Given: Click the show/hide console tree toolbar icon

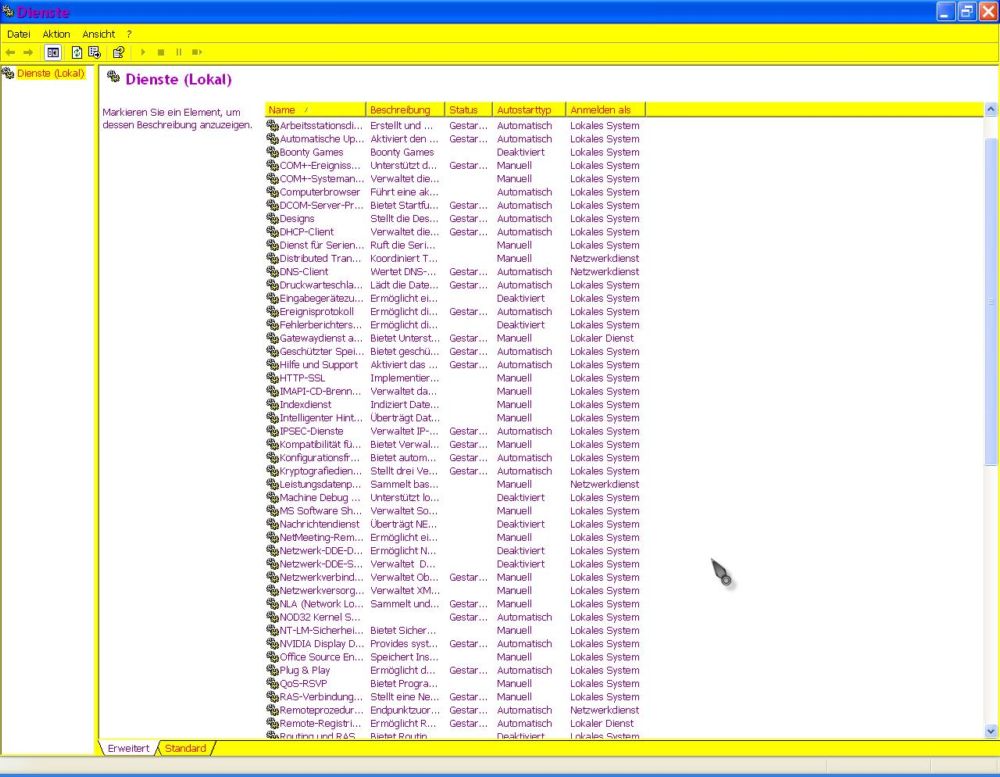Looking at the screenshot, I should 53,52.
